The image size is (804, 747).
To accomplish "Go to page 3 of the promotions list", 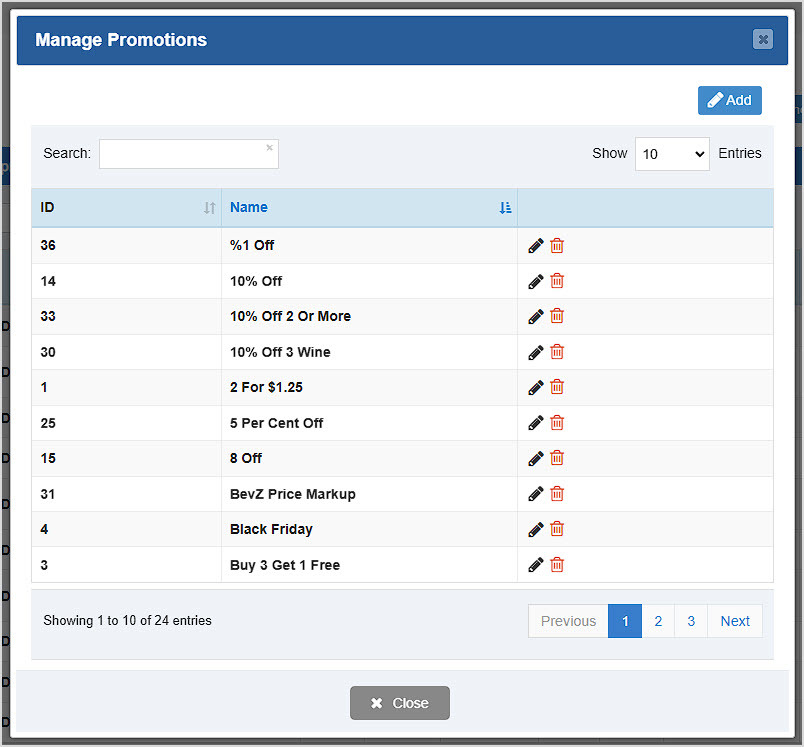I will coord(691,621).
